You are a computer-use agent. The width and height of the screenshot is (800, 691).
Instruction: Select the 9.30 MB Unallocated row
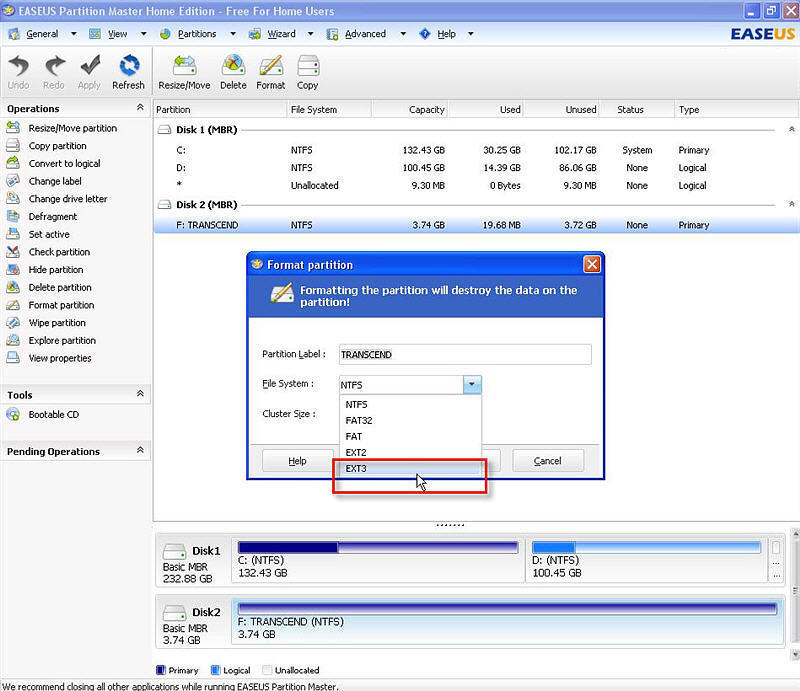pyautogui.click(x=476, y=186)
